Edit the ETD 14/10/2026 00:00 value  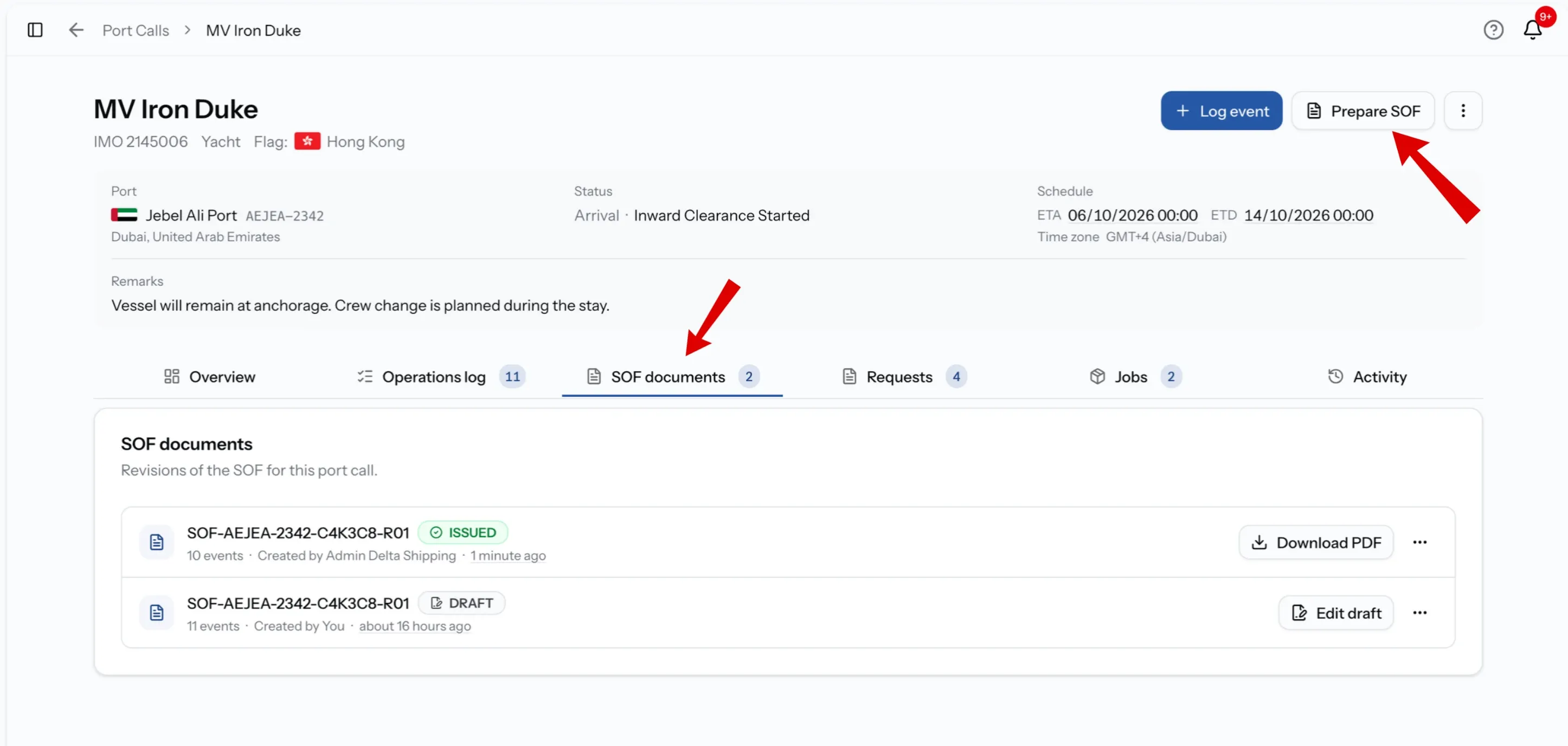[1308, 215]
